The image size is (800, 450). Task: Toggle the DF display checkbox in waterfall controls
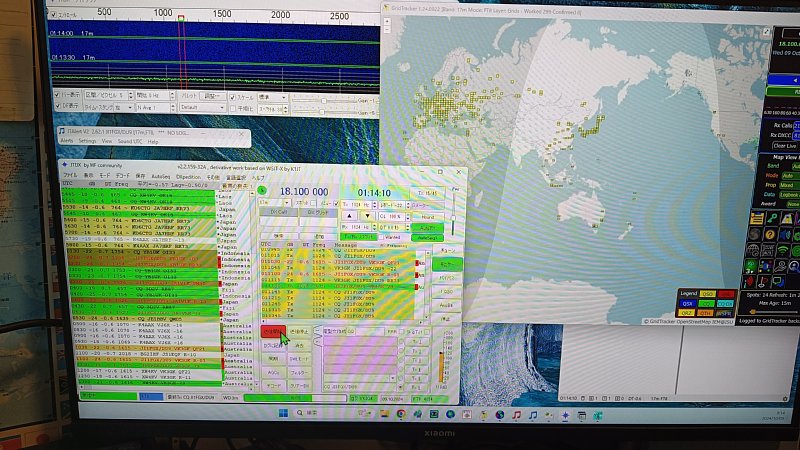click(57, 106)
